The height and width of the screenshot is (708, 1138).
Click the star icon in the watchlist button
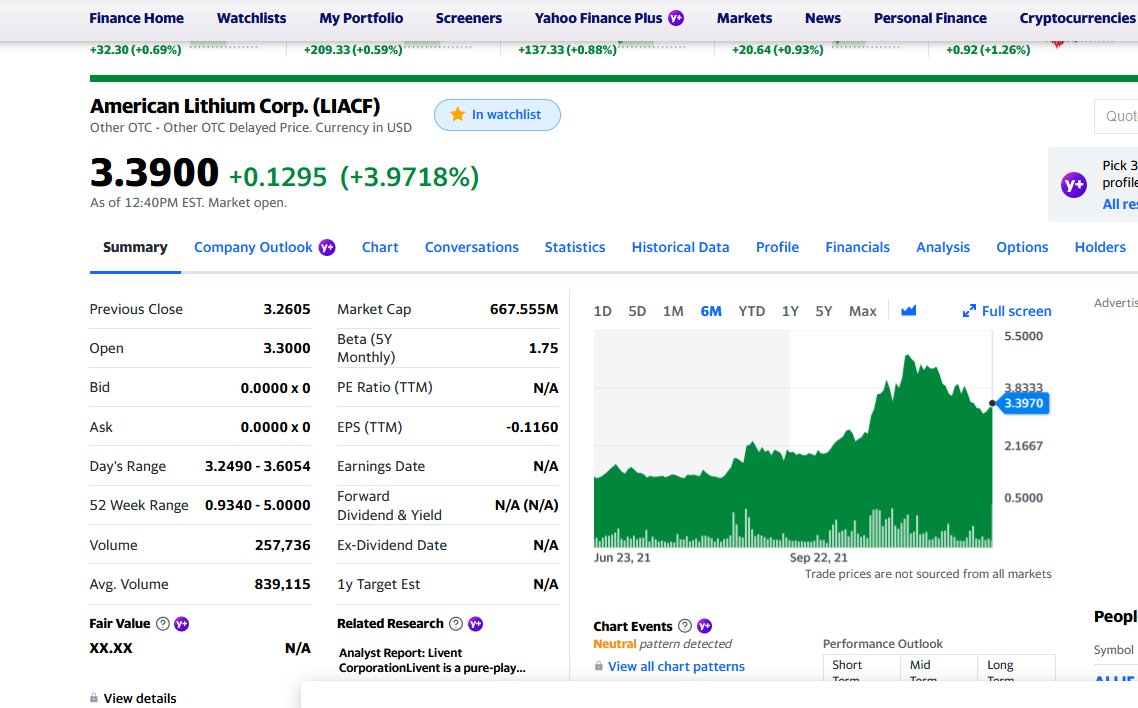point(457,114)
